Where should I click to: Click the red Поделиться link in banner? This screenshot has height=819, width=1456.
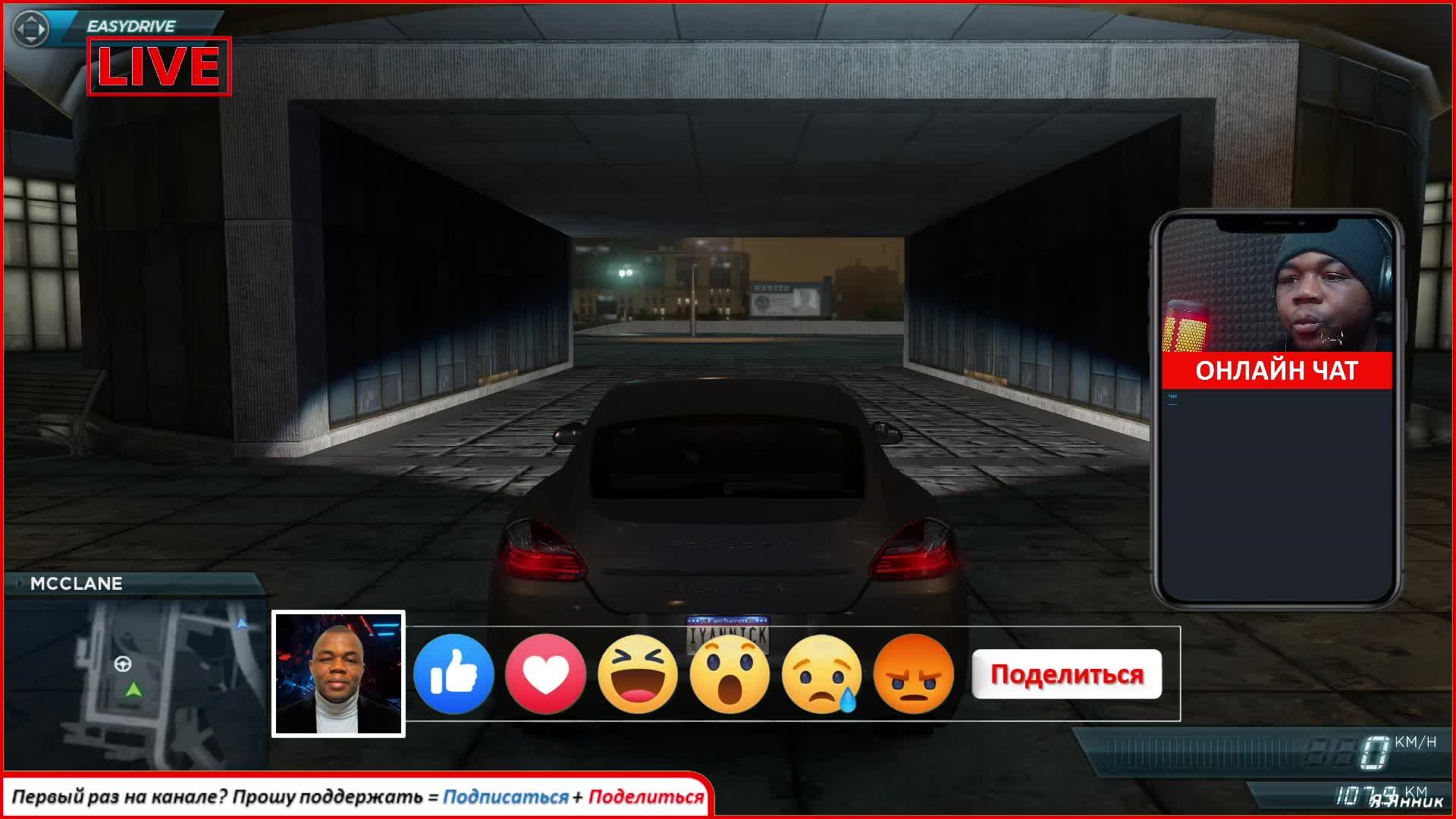pyautogui.click(x=646, y=797)
